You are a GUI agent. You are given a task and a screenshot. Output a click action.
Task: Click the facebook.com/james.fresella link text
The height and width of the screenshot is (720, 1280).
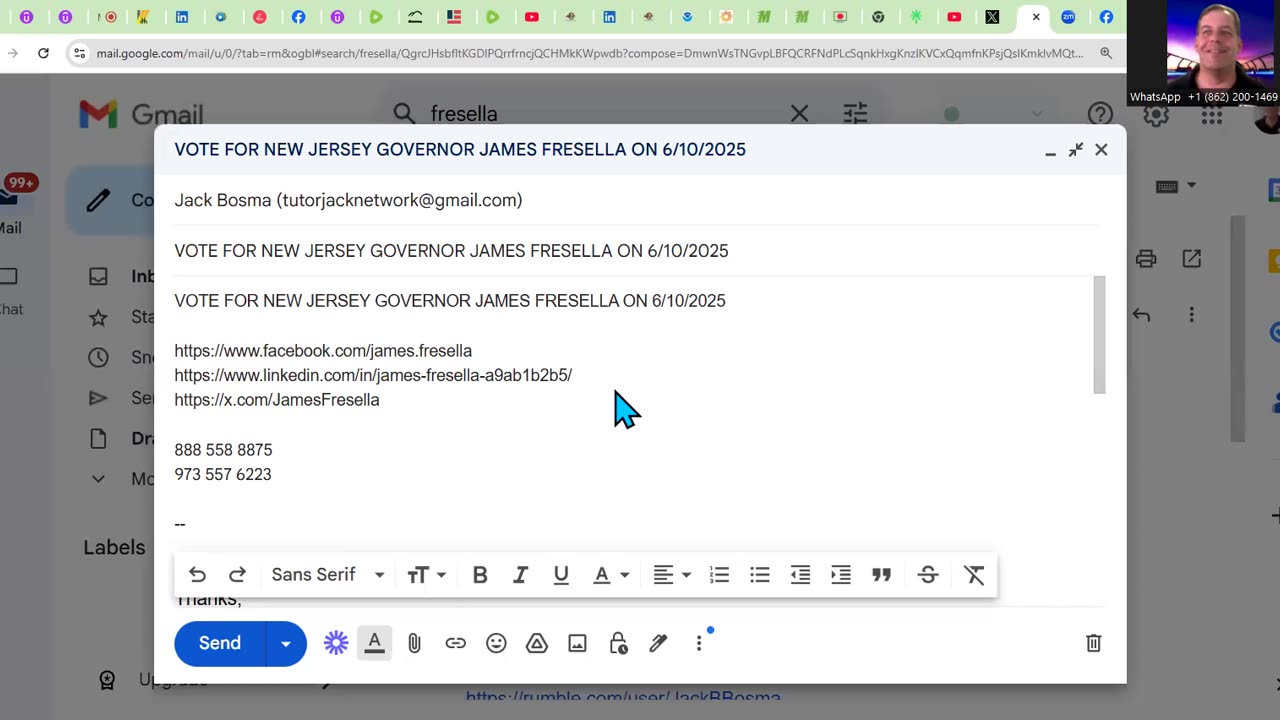pyautogui.click(x=323, y=351)
